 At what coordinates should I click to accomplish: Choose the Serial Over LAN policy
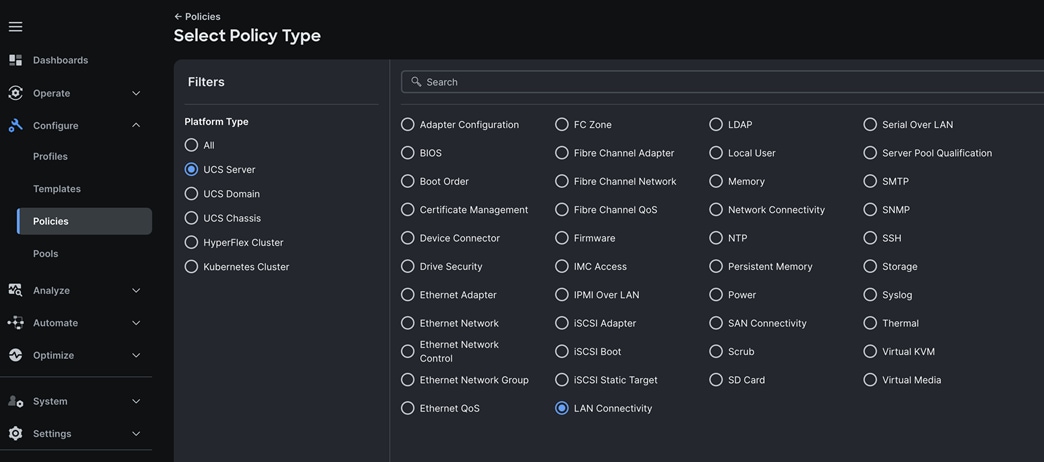point(870,124)
